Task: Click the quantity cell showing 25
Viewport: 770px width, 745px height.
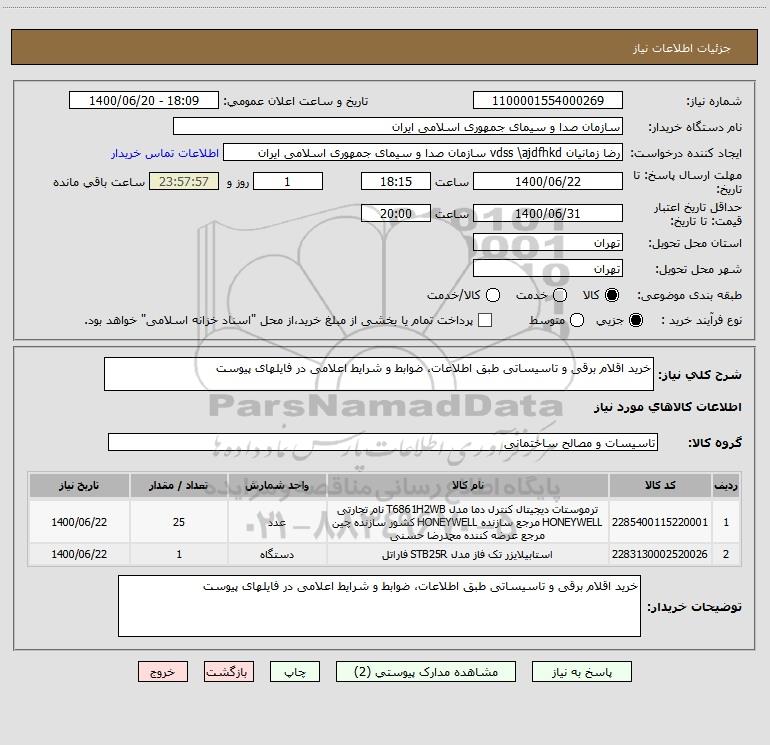Action: pyautogui.click(x=179, y=522)
